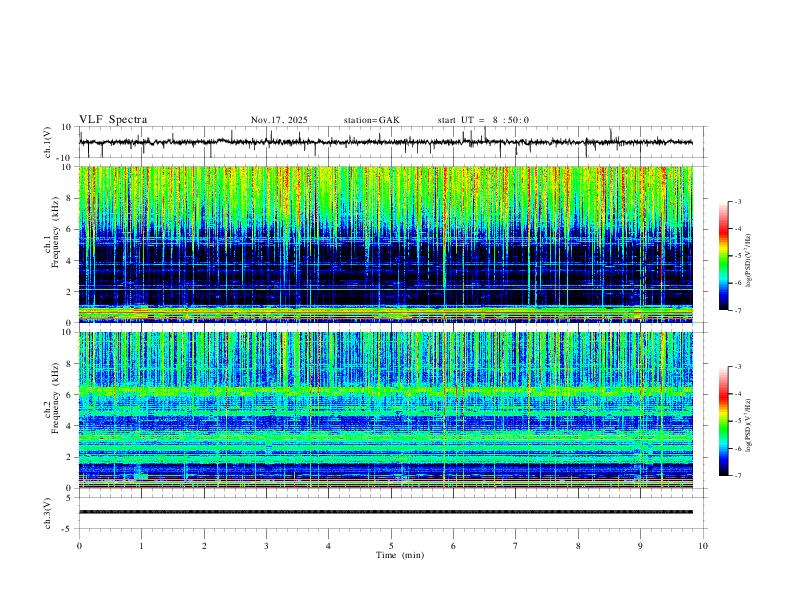Image resolution: width=792 pixels, height=612 pixels.
Task: Click the lower colorbar 'log(PSD)' label
Action: point(749,425)
